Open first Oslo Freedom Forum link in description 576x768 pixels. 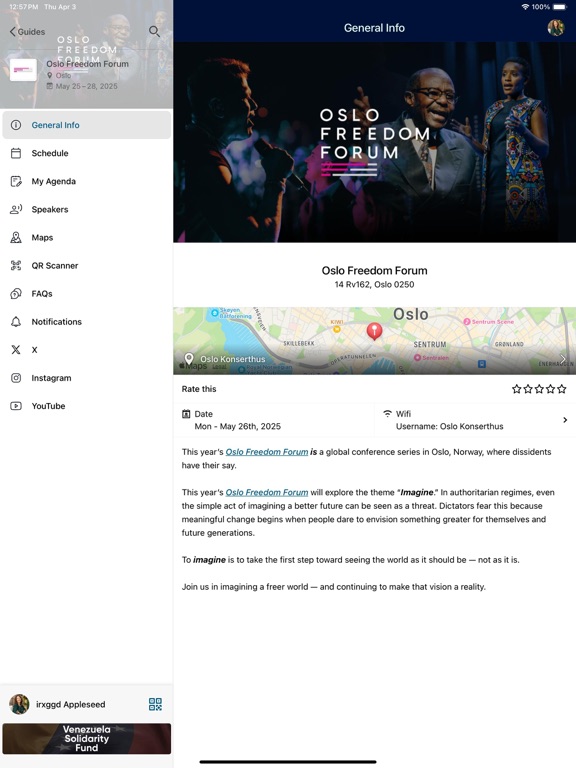tap(267, 452)
